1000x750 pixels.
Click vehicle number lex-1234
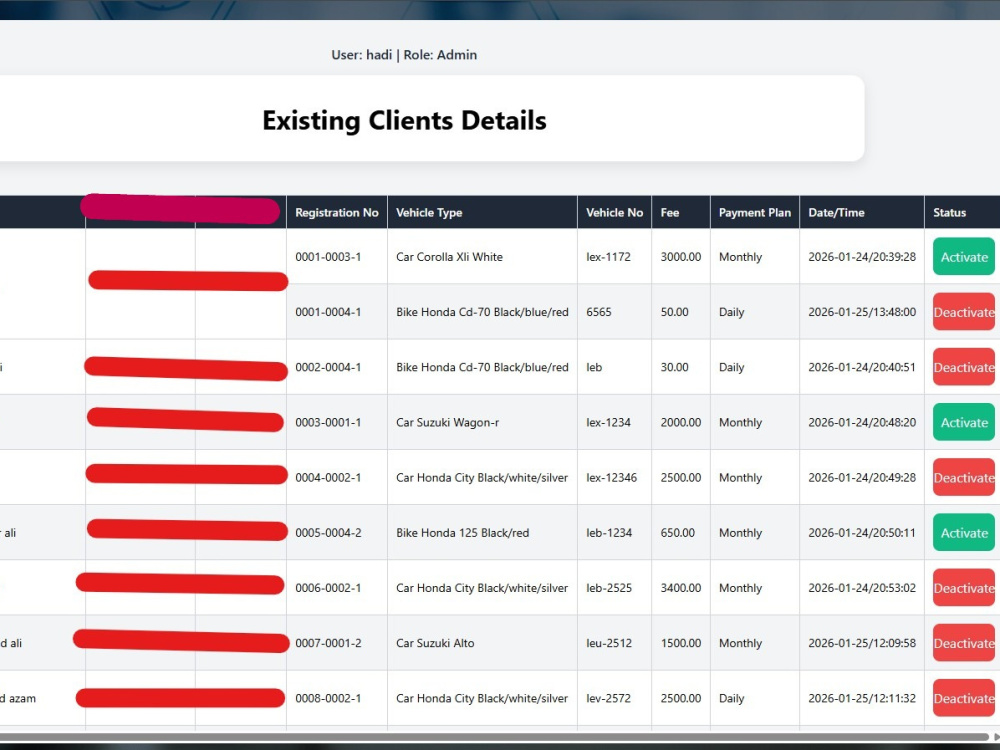pos(608,422)
